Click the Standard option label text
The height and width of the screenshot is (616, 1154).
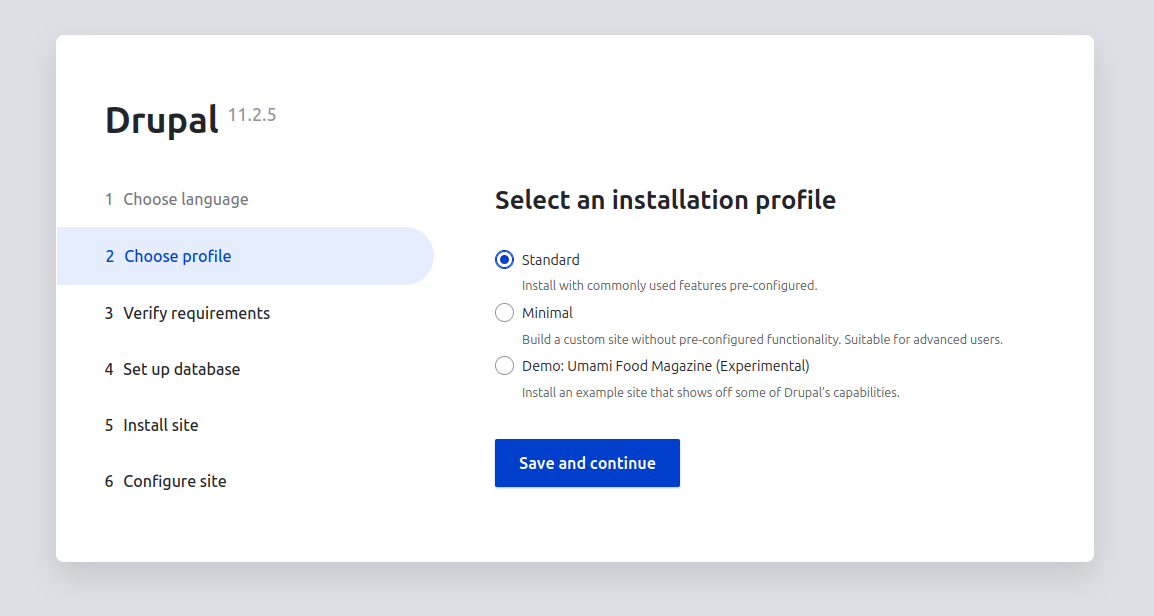550,260
